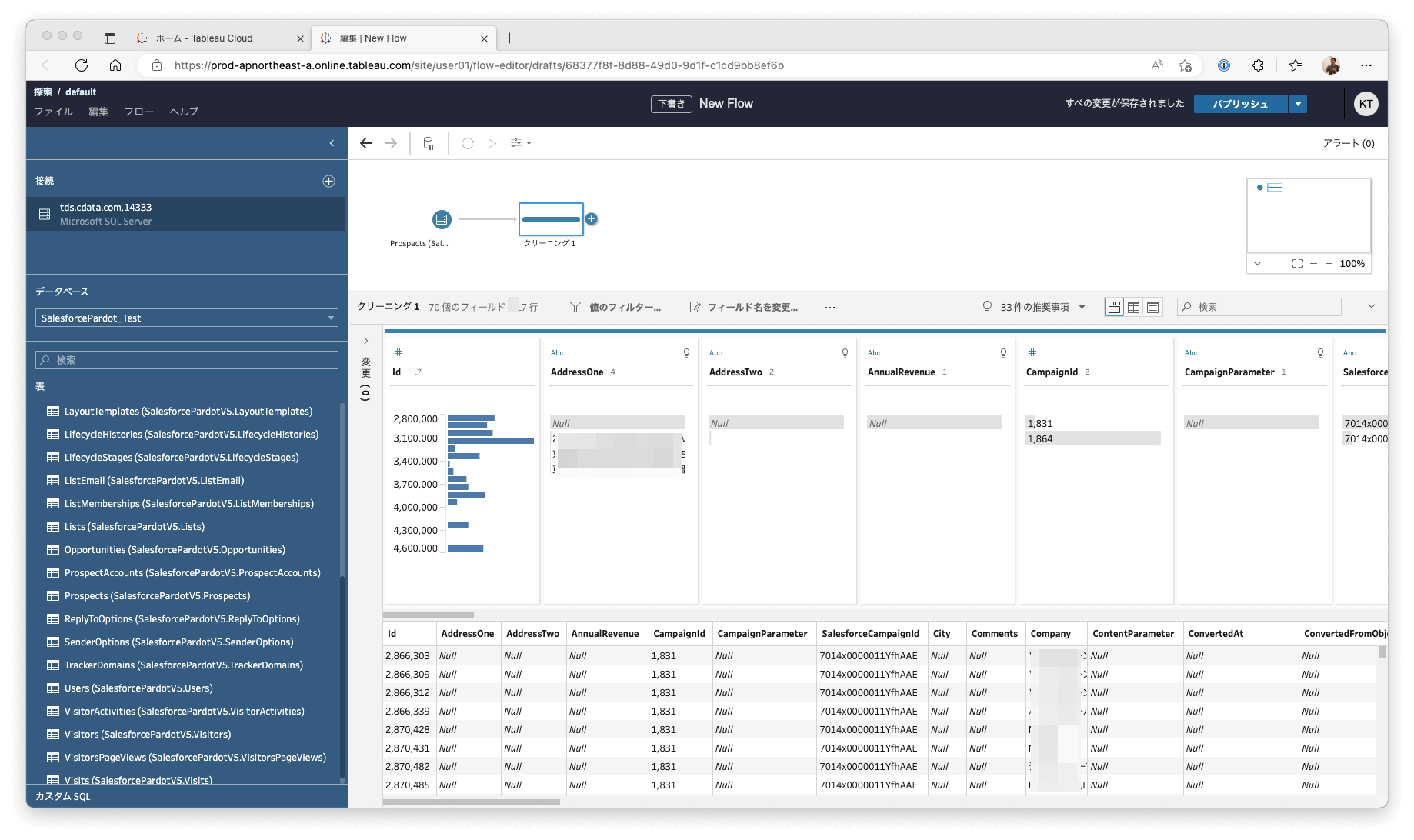
Task: Change data type of CampaignId field
Action: tap(1032, 352)
